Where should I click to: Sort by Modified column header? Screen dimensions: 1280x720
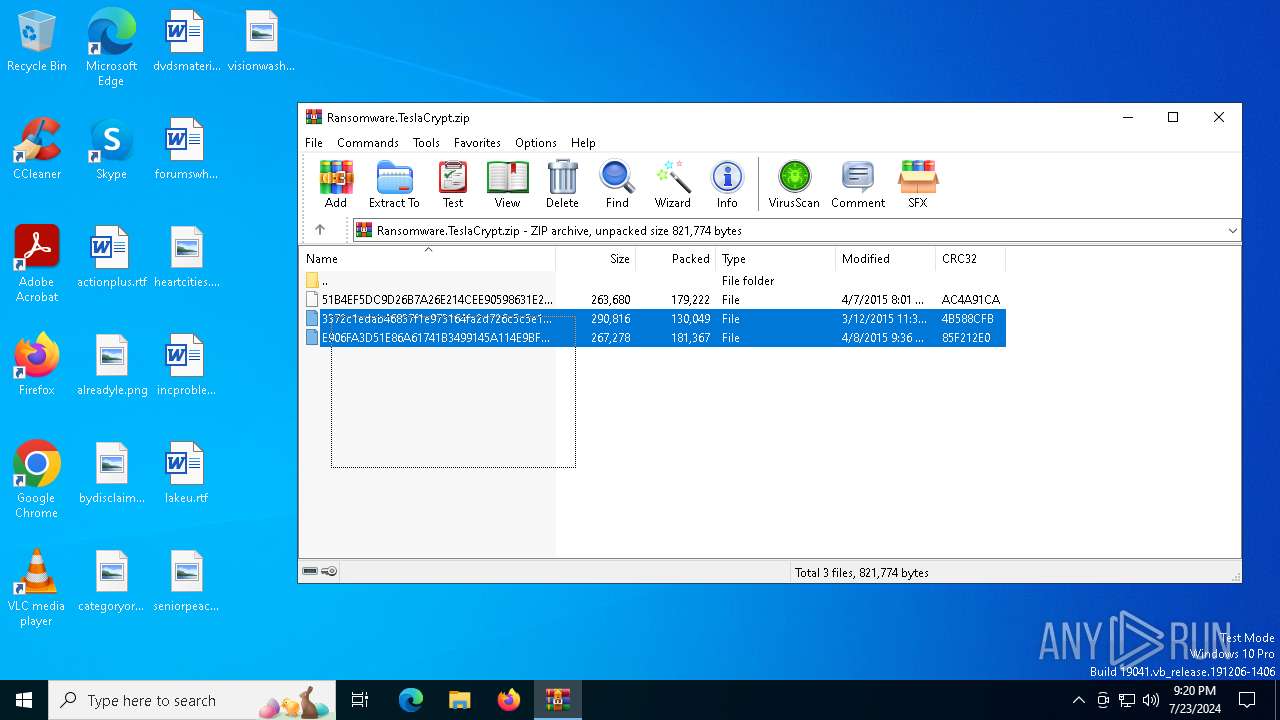point(886,259)
